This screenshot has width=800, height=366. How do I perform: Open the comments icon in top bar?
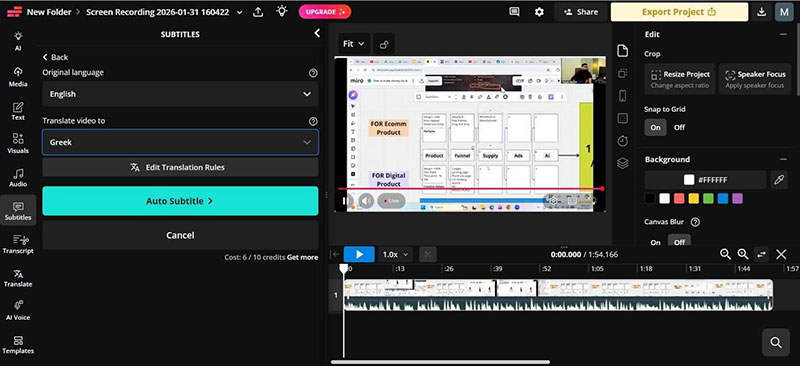click(x=514, y=12)
